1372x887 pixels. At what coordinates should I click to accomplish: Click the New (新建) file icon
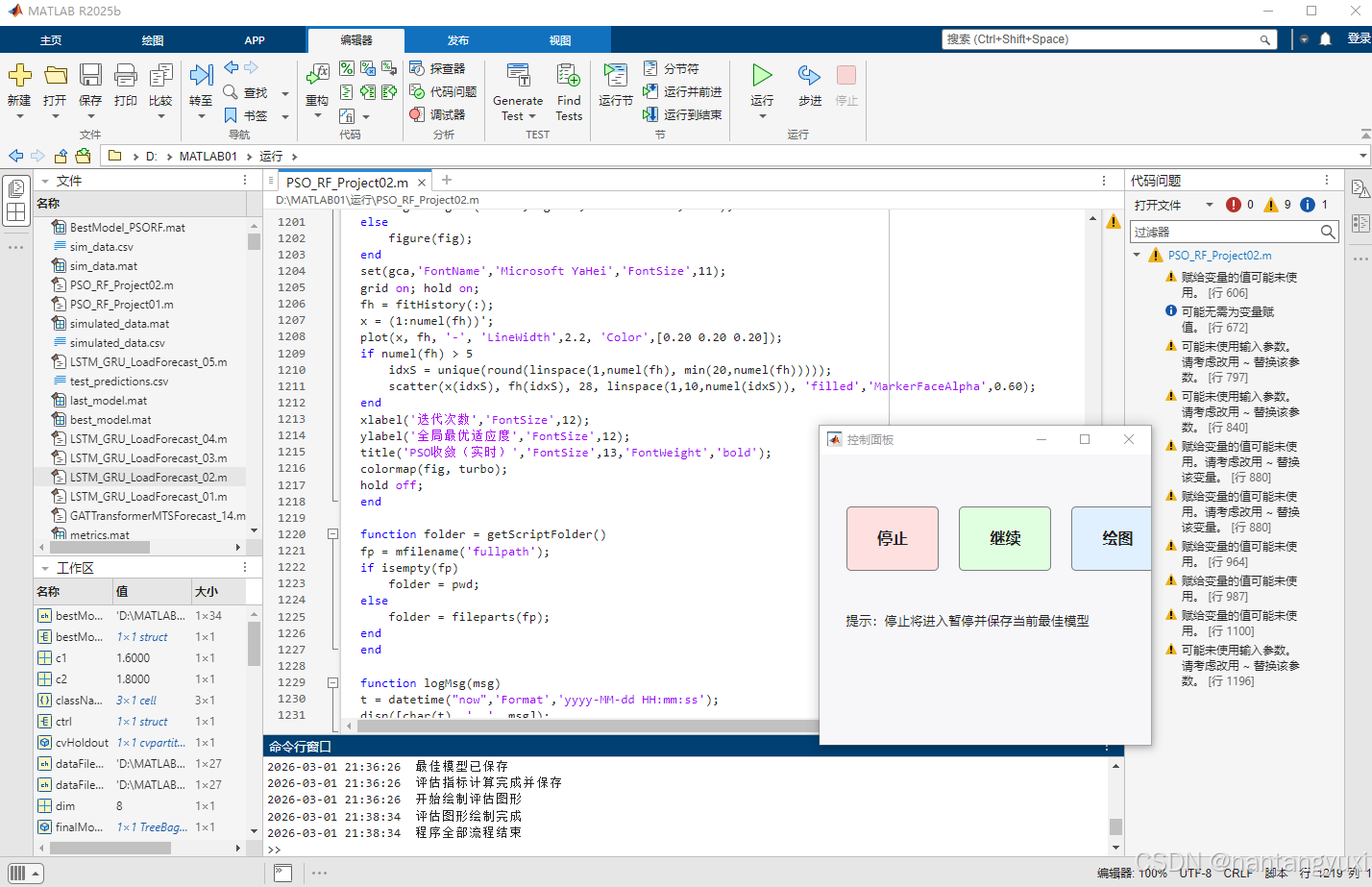click(x=19, y=75)
